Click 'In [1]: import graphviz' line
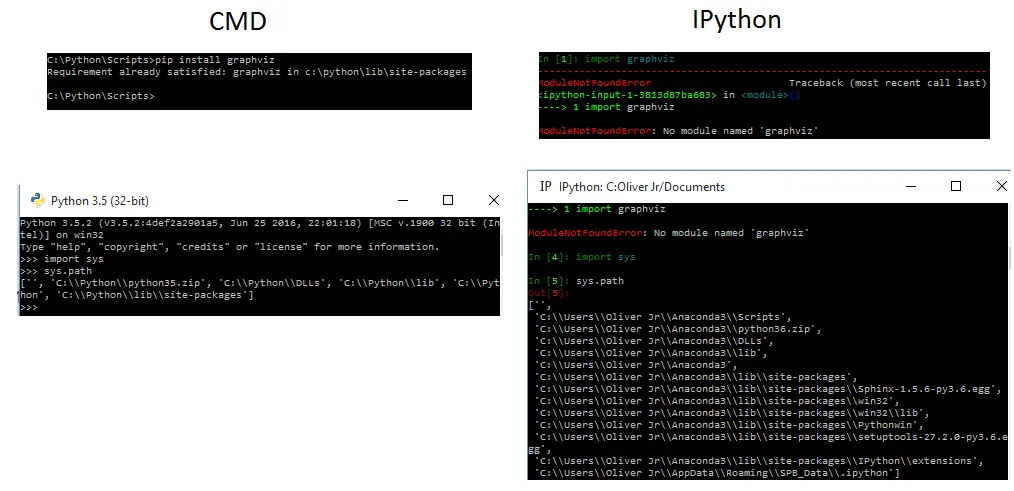This screenshot has height=491, width=1014. (x=607, y=59)
